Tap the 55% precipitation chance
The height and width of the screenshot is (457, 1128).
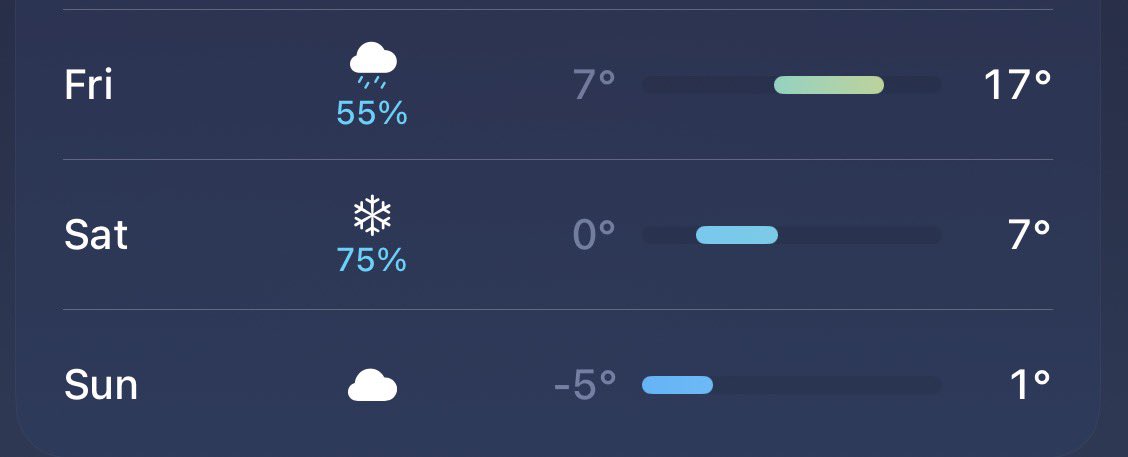(x=372, y=113)
